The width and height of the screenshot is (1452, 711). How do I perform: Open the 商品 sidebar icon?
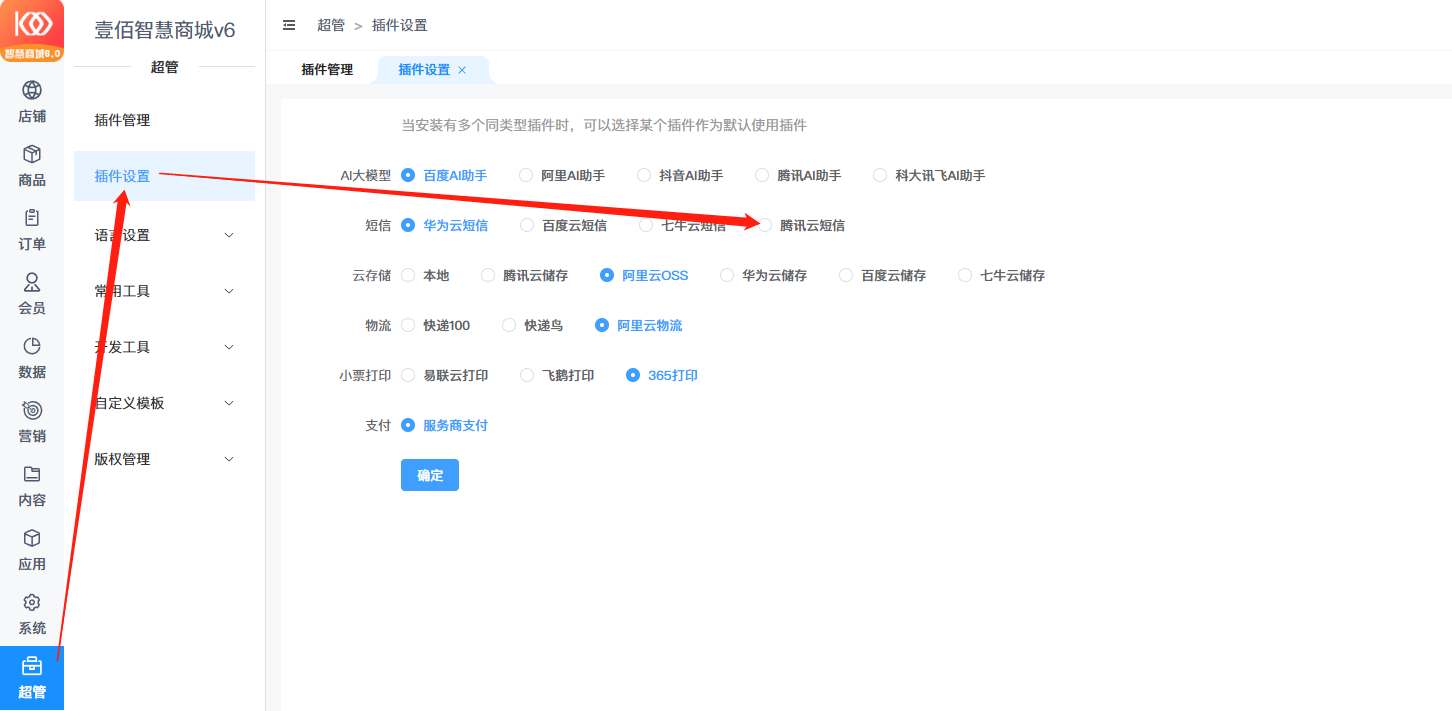pos(32,155)
